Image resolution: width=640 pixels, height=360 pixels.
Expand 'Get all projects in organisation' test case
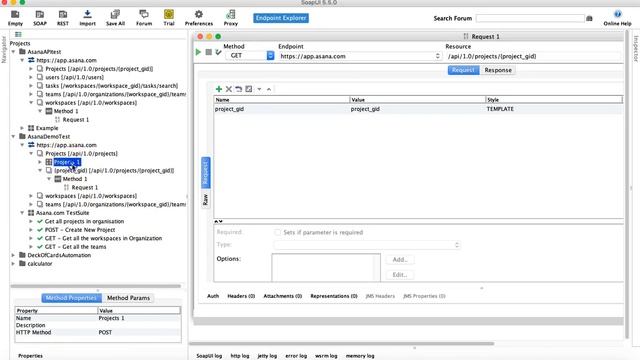[x=31, y=221]
